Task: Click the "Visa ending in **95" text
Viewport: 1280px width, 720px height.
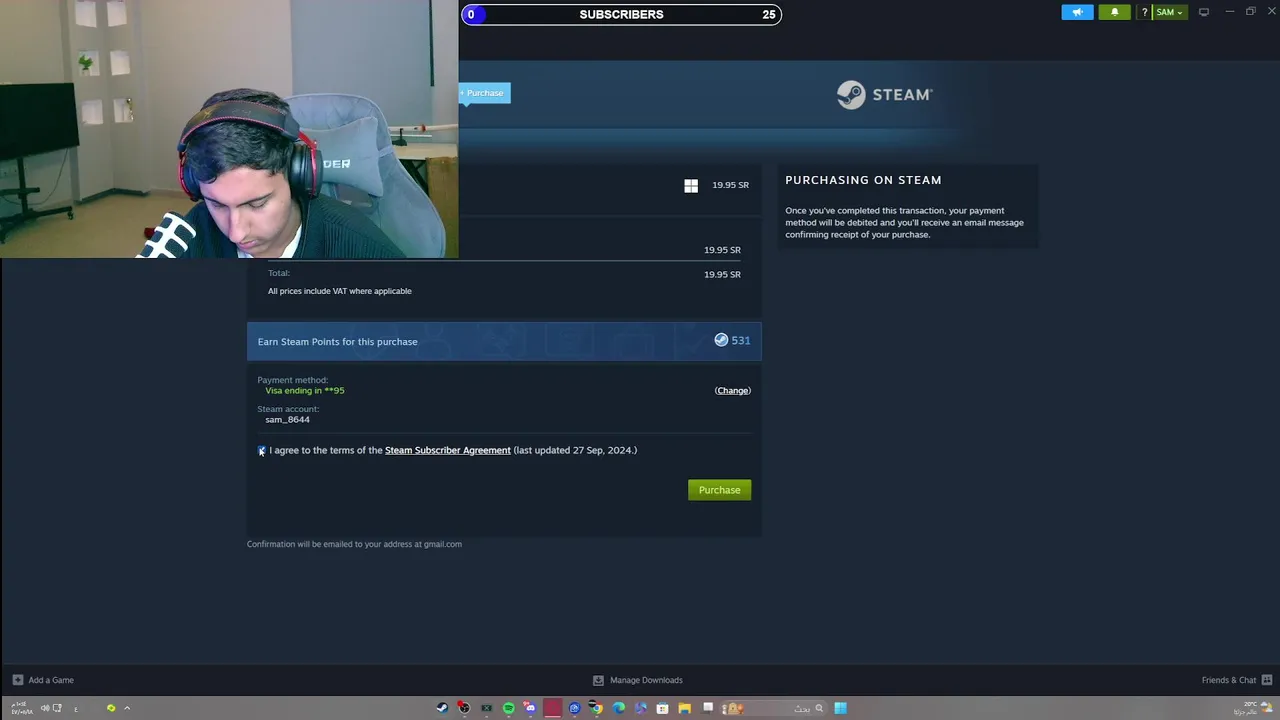Action: (x=304, y=391)
